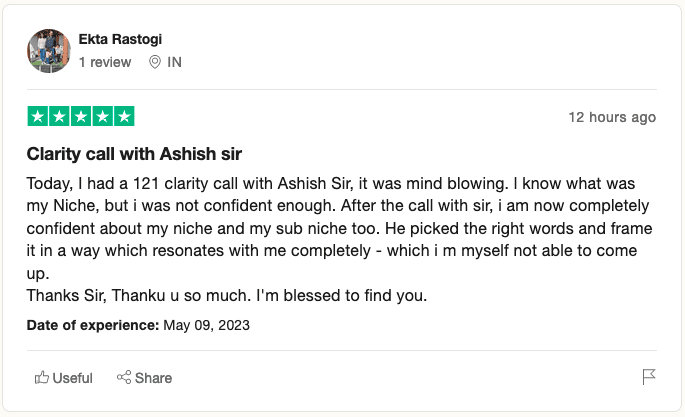This screenshot has width=685, height=417.
Task: Mark review as Useful via text label
Action: pos(73,378)
